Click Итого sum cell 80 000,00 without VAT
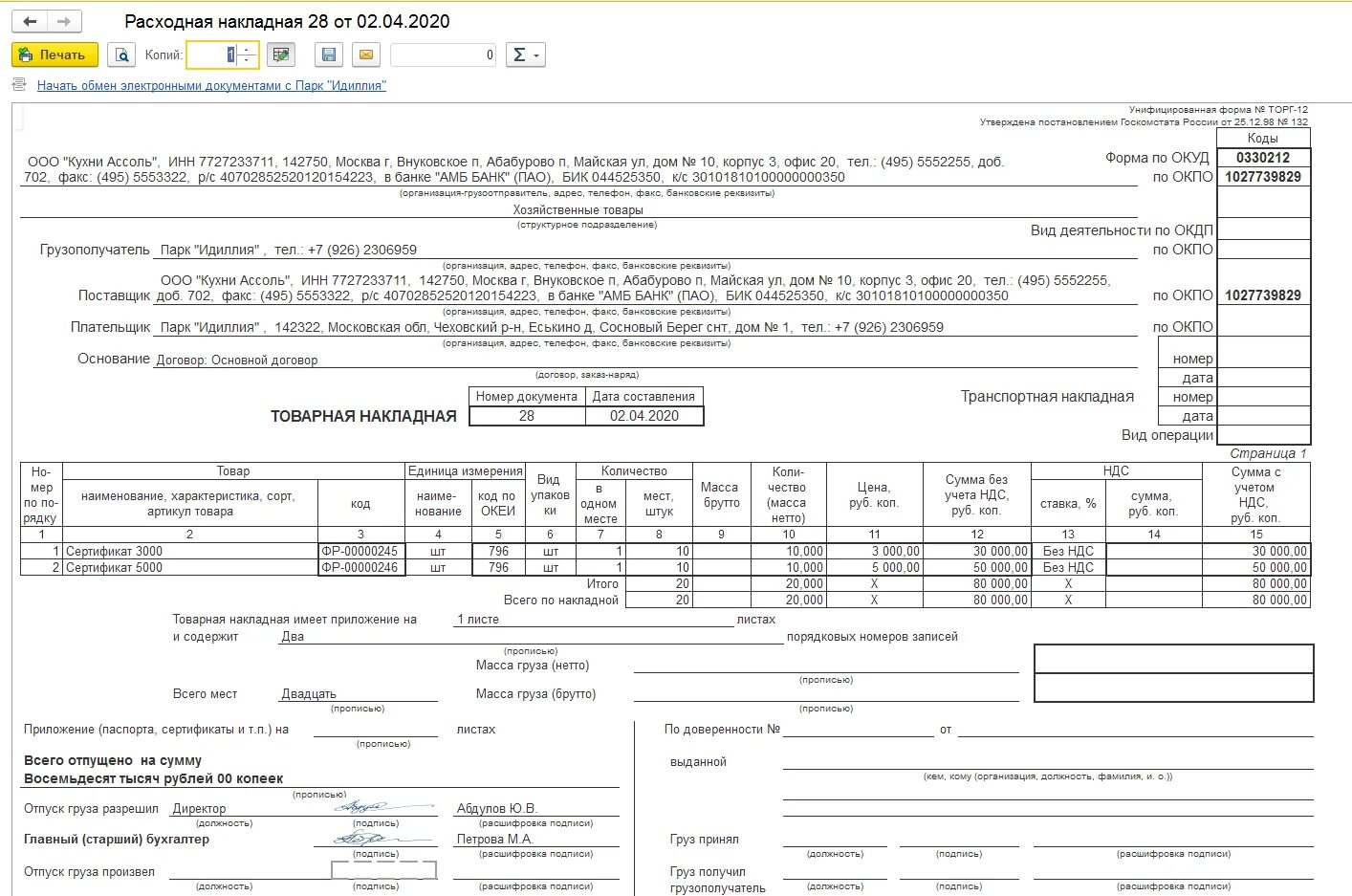The width and height of the screenshot is (1352, 896). (x=977, y=583)
